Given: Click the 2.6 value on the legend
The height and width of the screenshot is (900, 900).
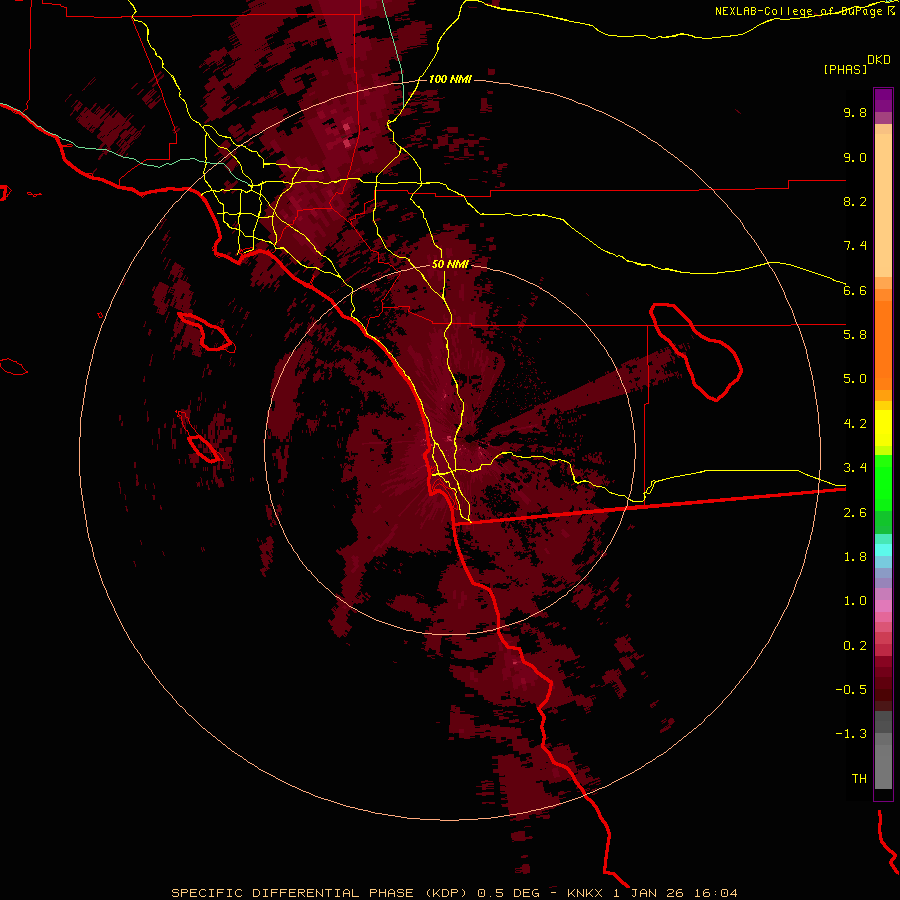Looking at the screenshot, I should [x=855, y=513].
